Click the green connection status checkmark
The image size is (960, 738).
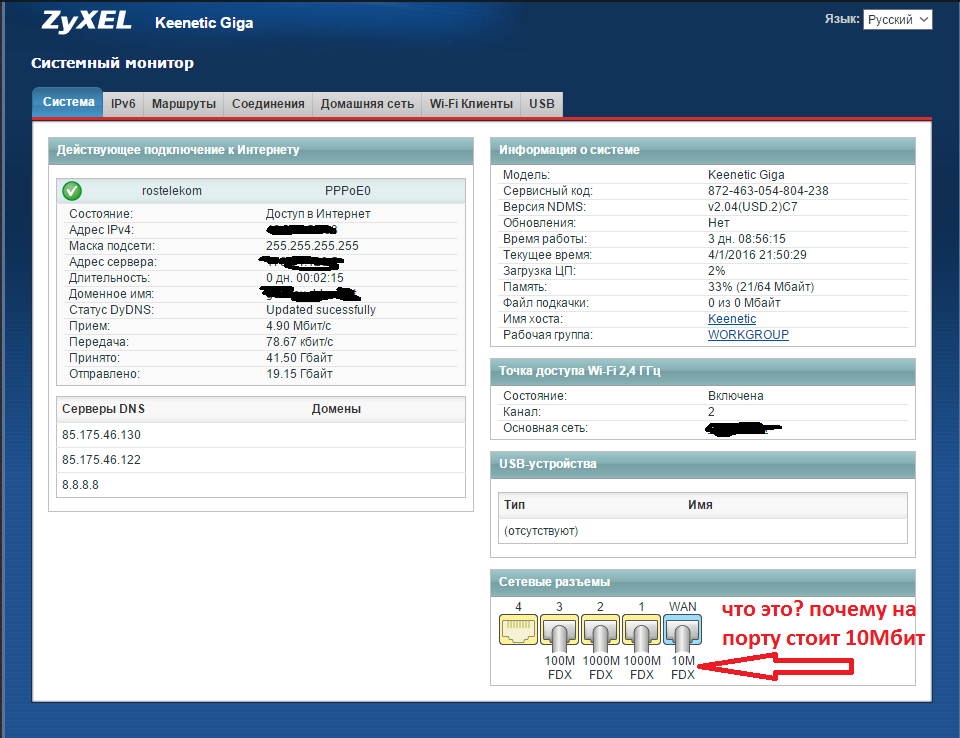tap(72, 191)
